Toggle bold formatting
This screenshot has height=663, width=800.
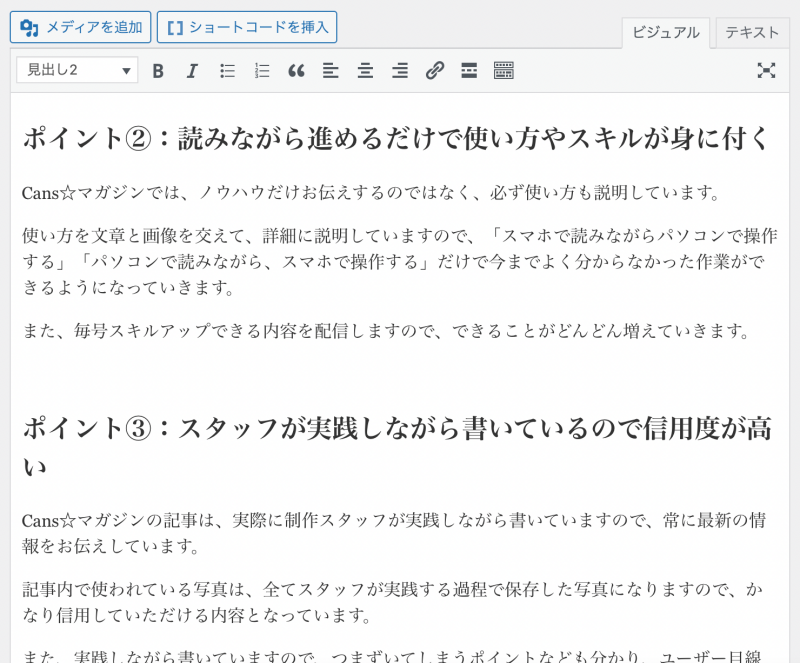(x=158, y=71)
